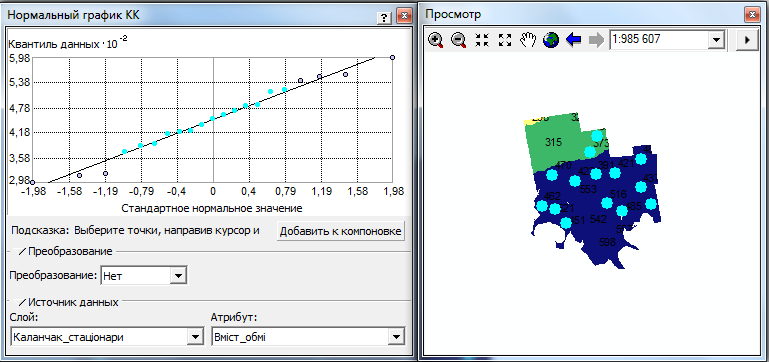The height and width of the screenshot is (362, 769).
Task: Click the map label 553
Action: coord(588,189)
